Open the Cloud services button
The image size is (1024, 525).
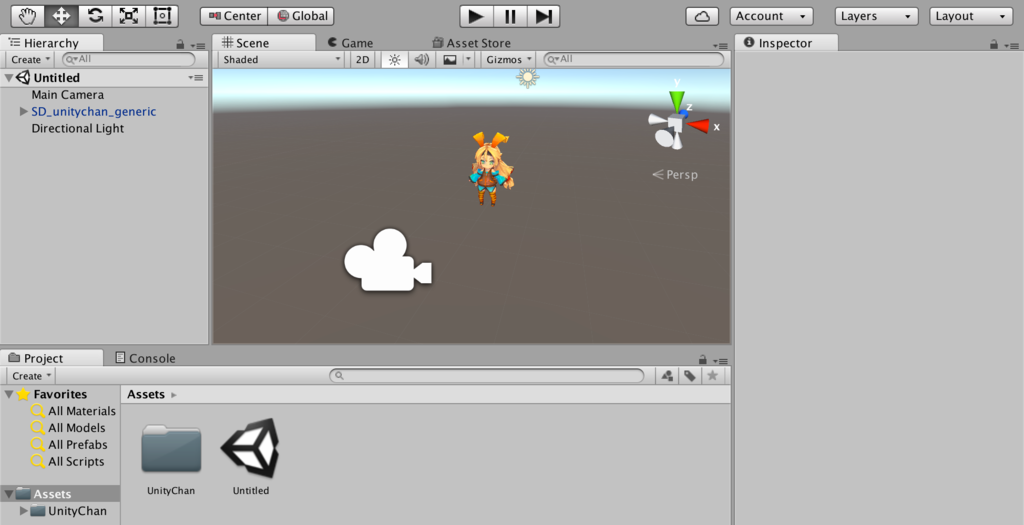coord(702,16)
